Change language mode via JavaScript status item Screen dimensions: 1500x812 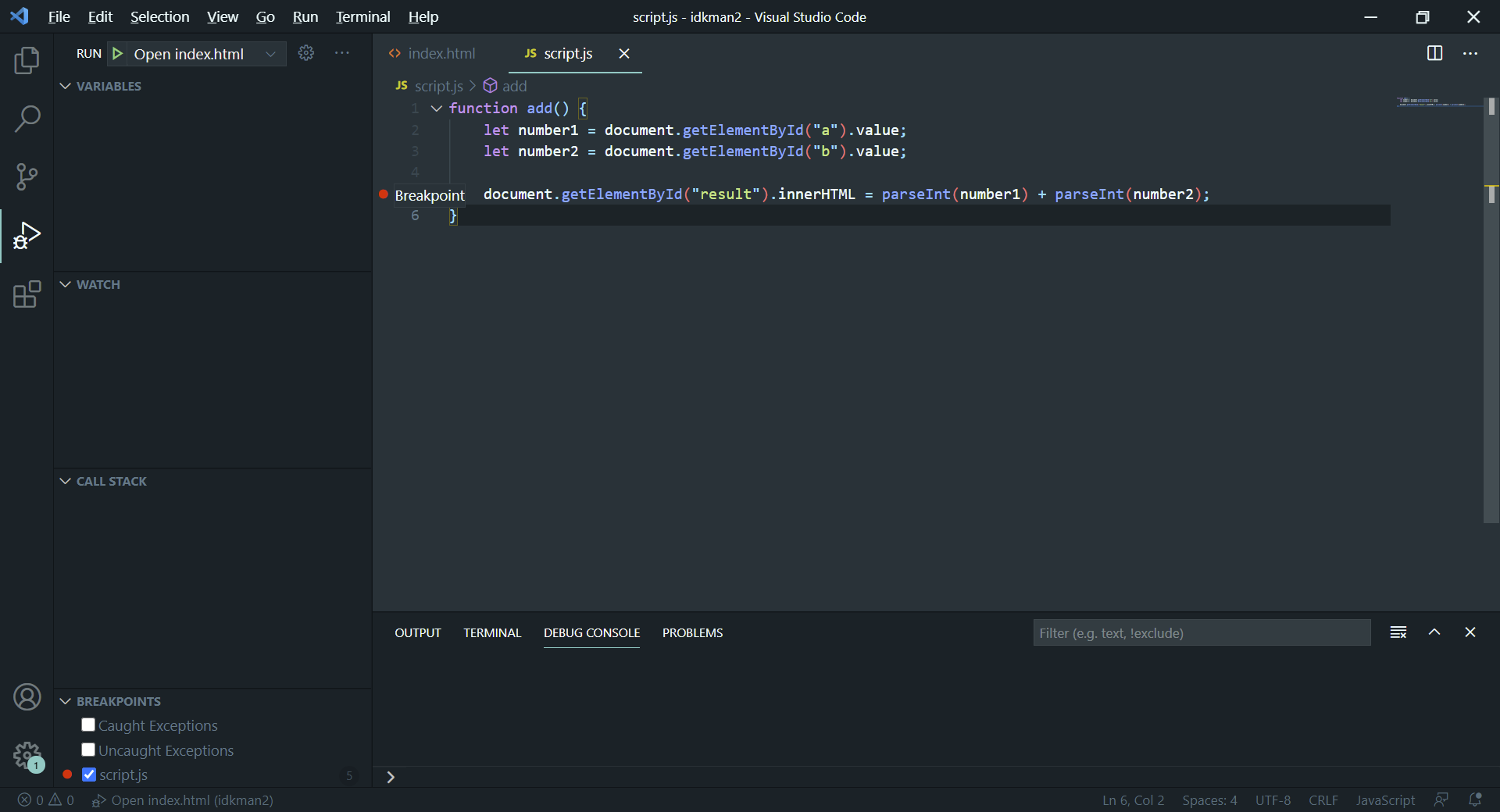[1384, 800]
